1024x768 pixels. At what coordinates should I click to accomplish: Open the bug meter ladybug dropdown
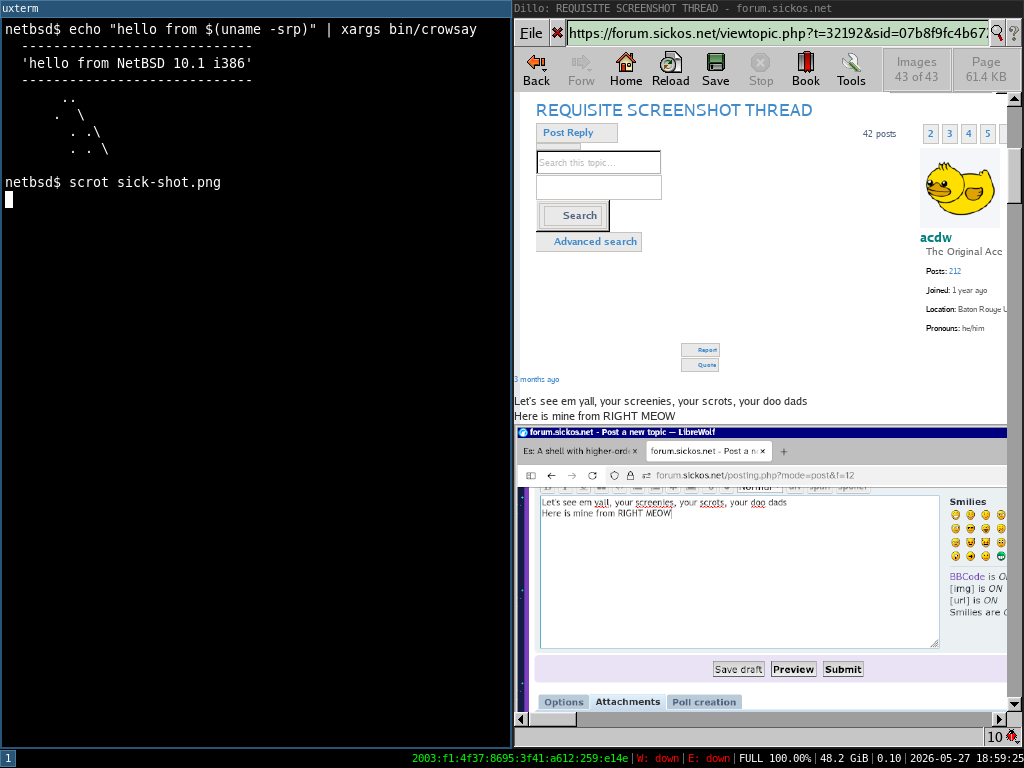click(x=1002, y=737)
